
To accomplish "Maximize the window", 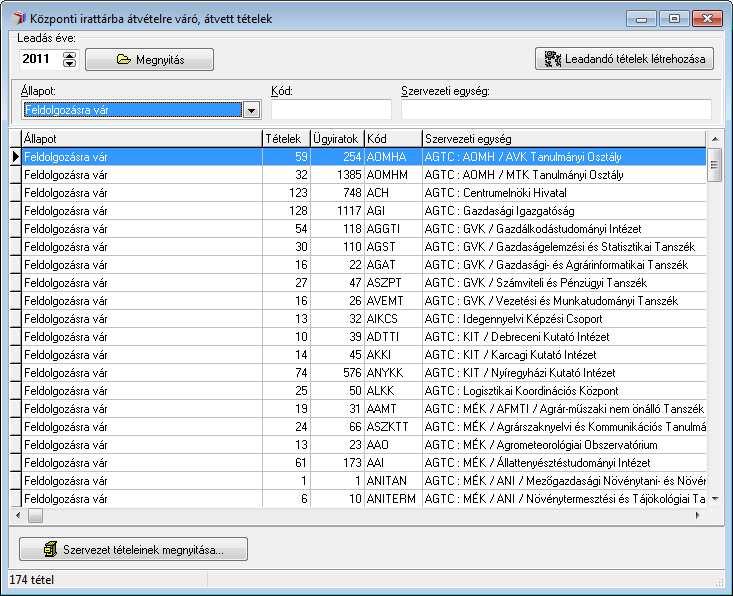I will (x=674, y=19).
